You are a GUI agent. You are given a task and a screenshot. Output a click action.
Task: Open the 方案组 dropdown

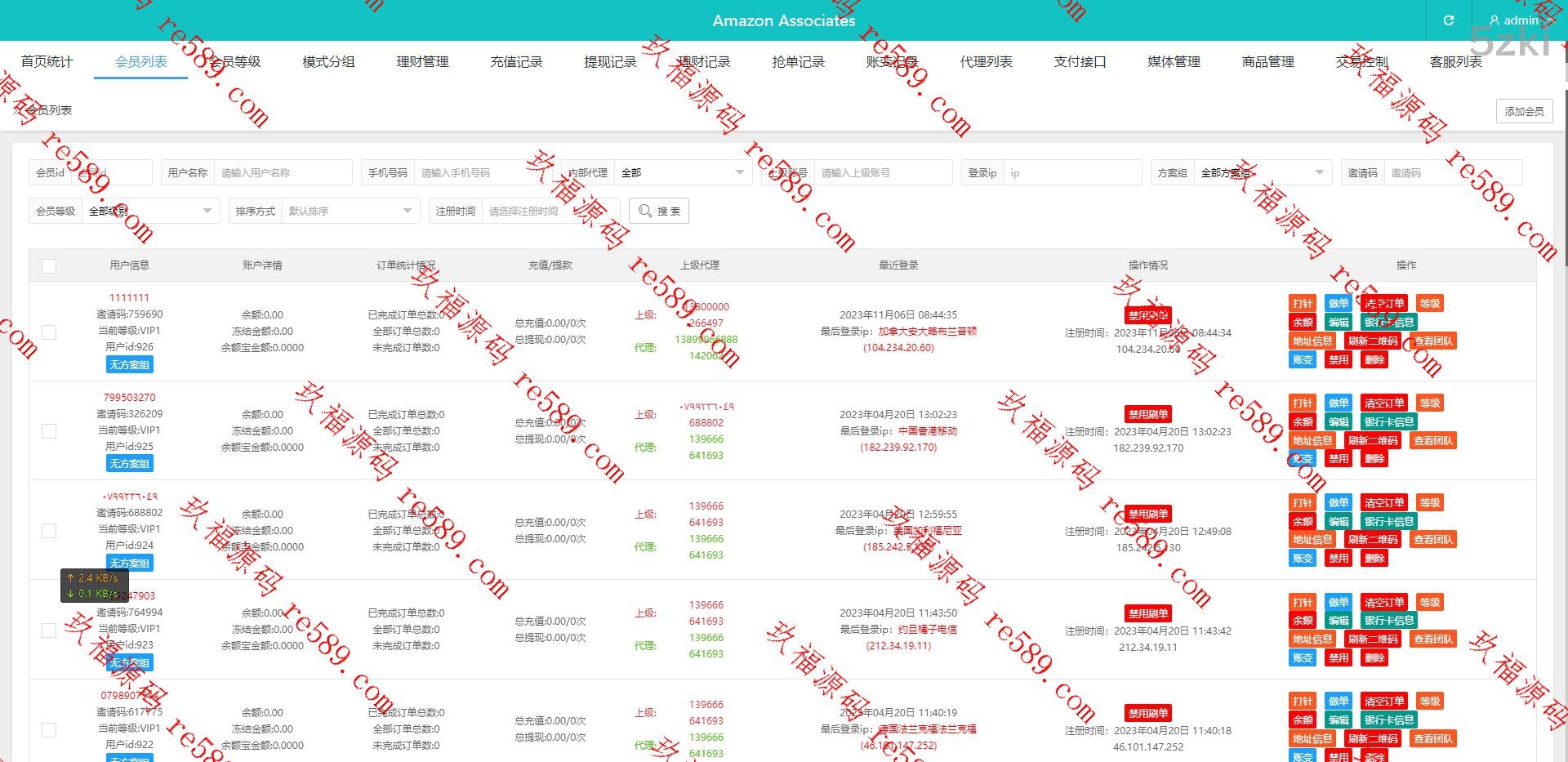pos(1262,172)
